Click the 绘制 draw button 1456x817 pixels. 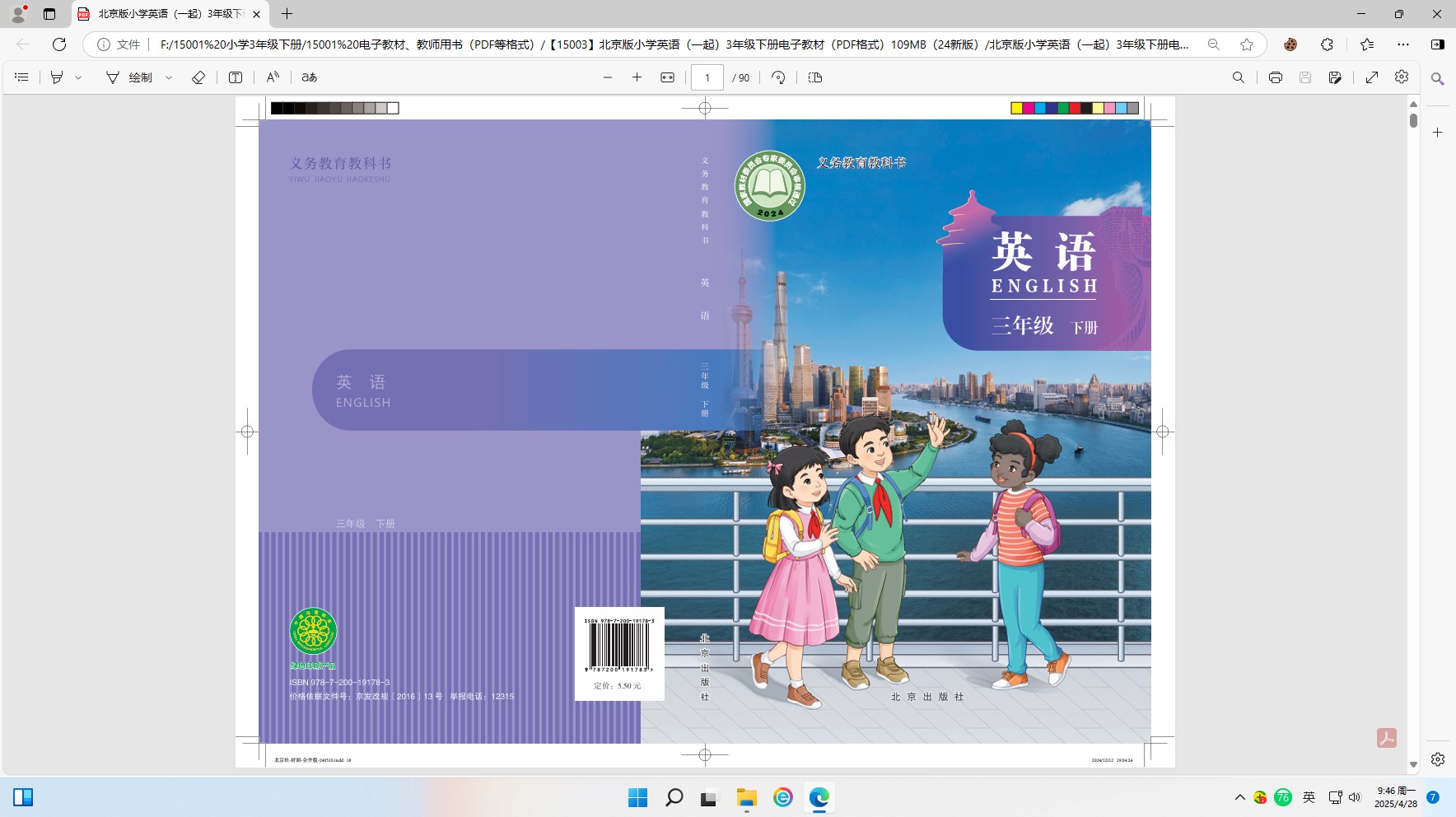[130, 77]
